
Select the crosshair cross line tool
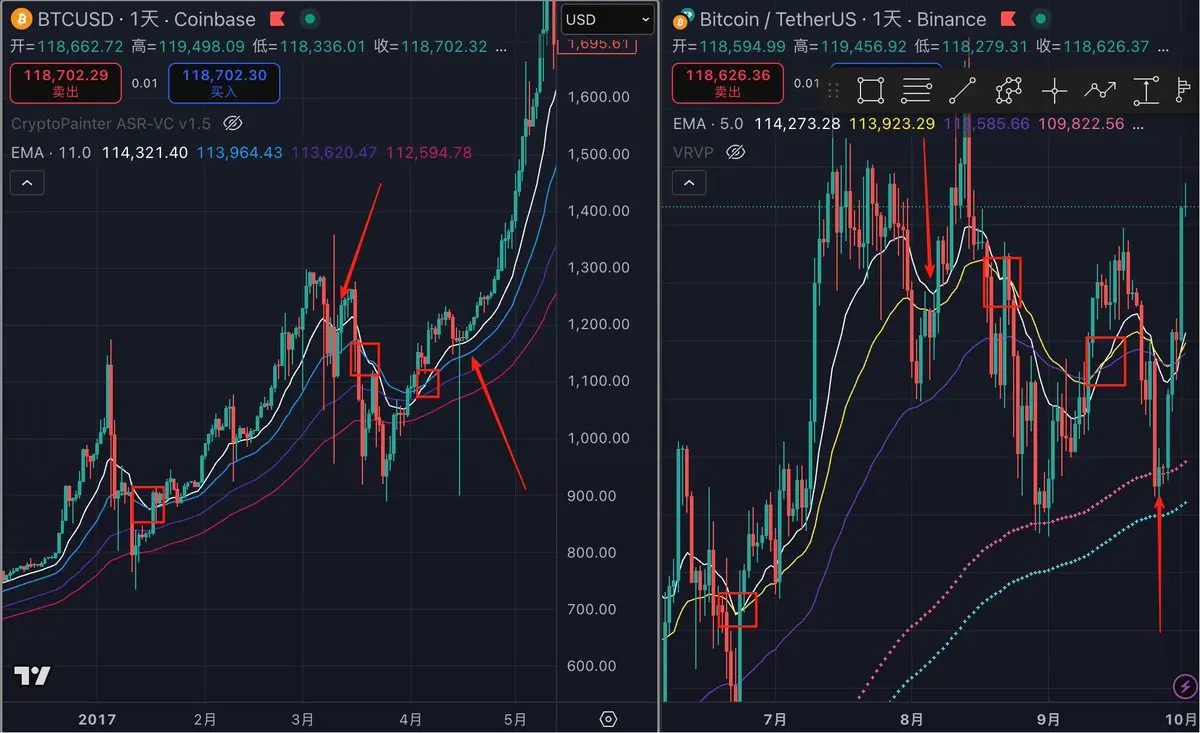coord(1054,91)
